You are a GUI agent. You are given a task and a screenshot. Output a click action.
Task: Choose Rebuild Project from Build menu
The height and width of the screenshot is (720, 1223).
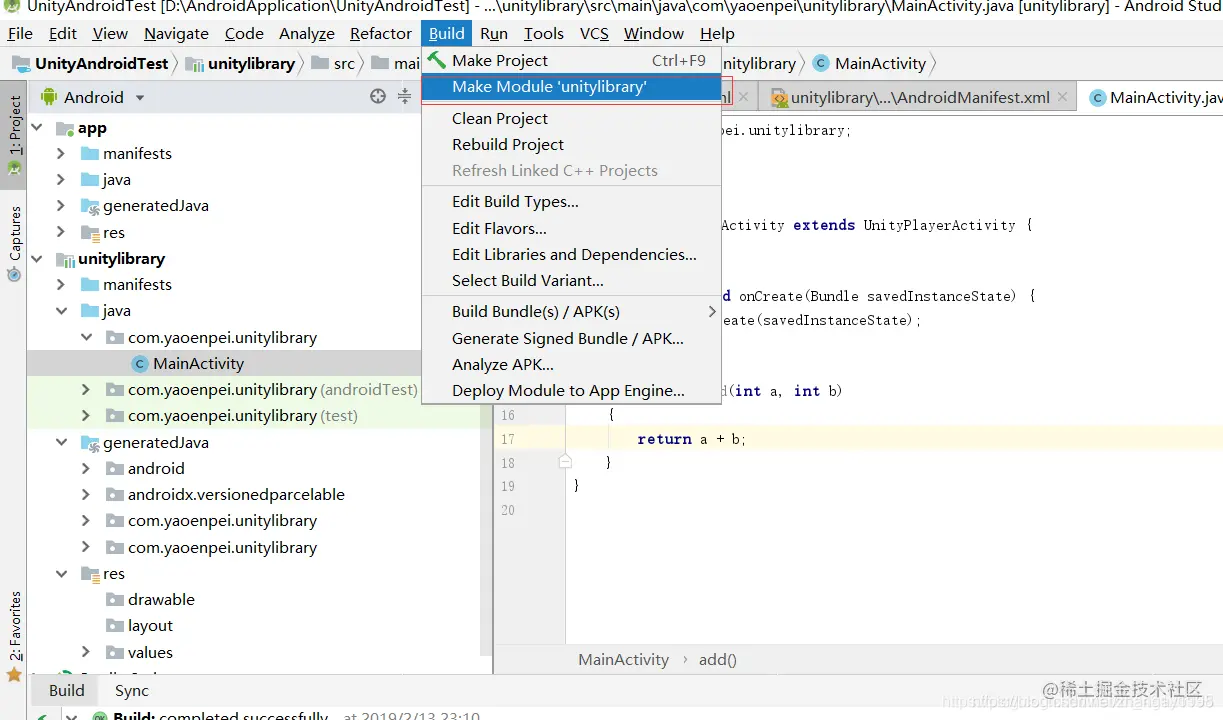[508, 144]
